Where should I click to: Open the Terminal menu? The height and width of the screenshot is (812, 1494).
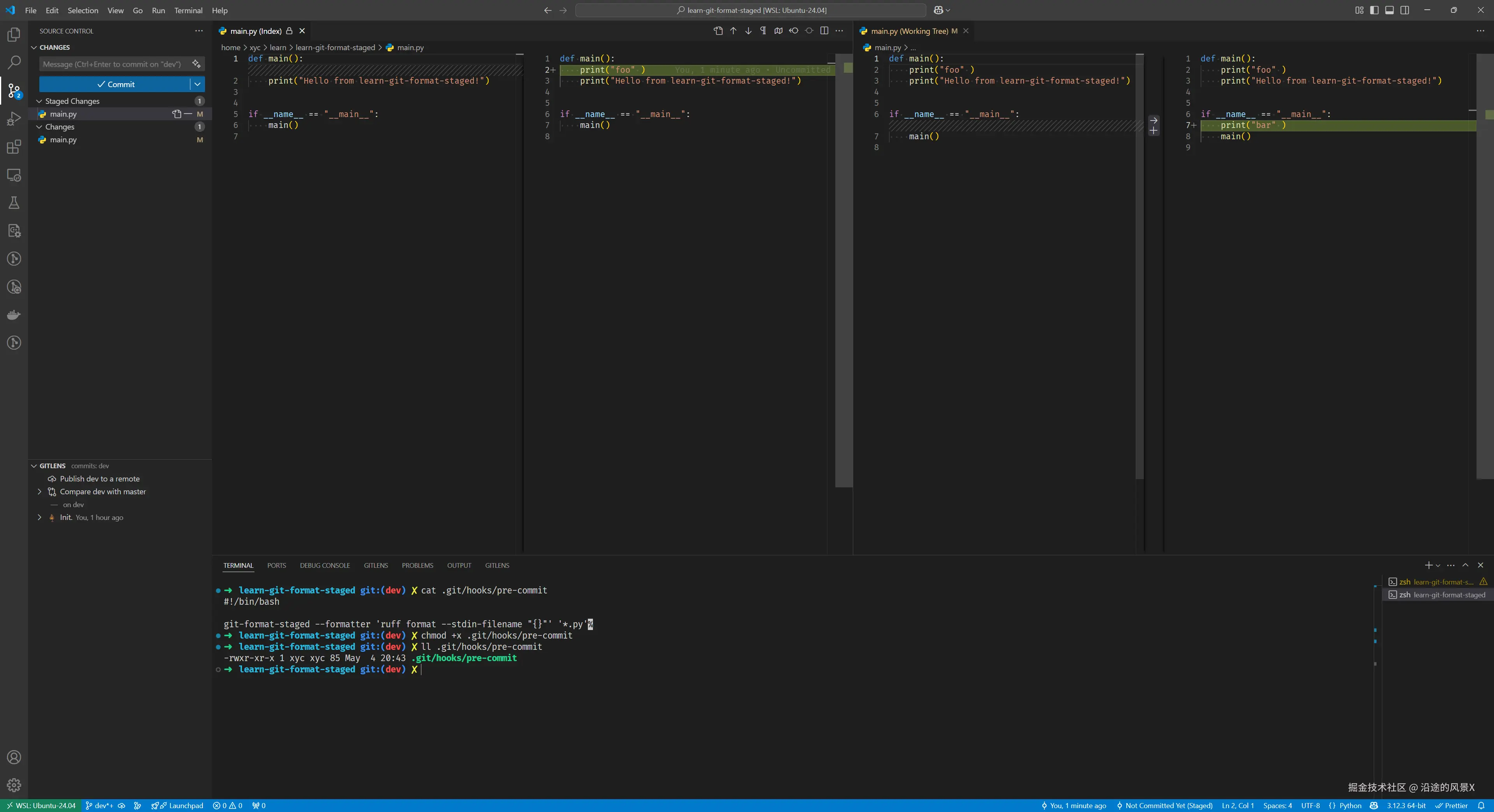[188, 10]
